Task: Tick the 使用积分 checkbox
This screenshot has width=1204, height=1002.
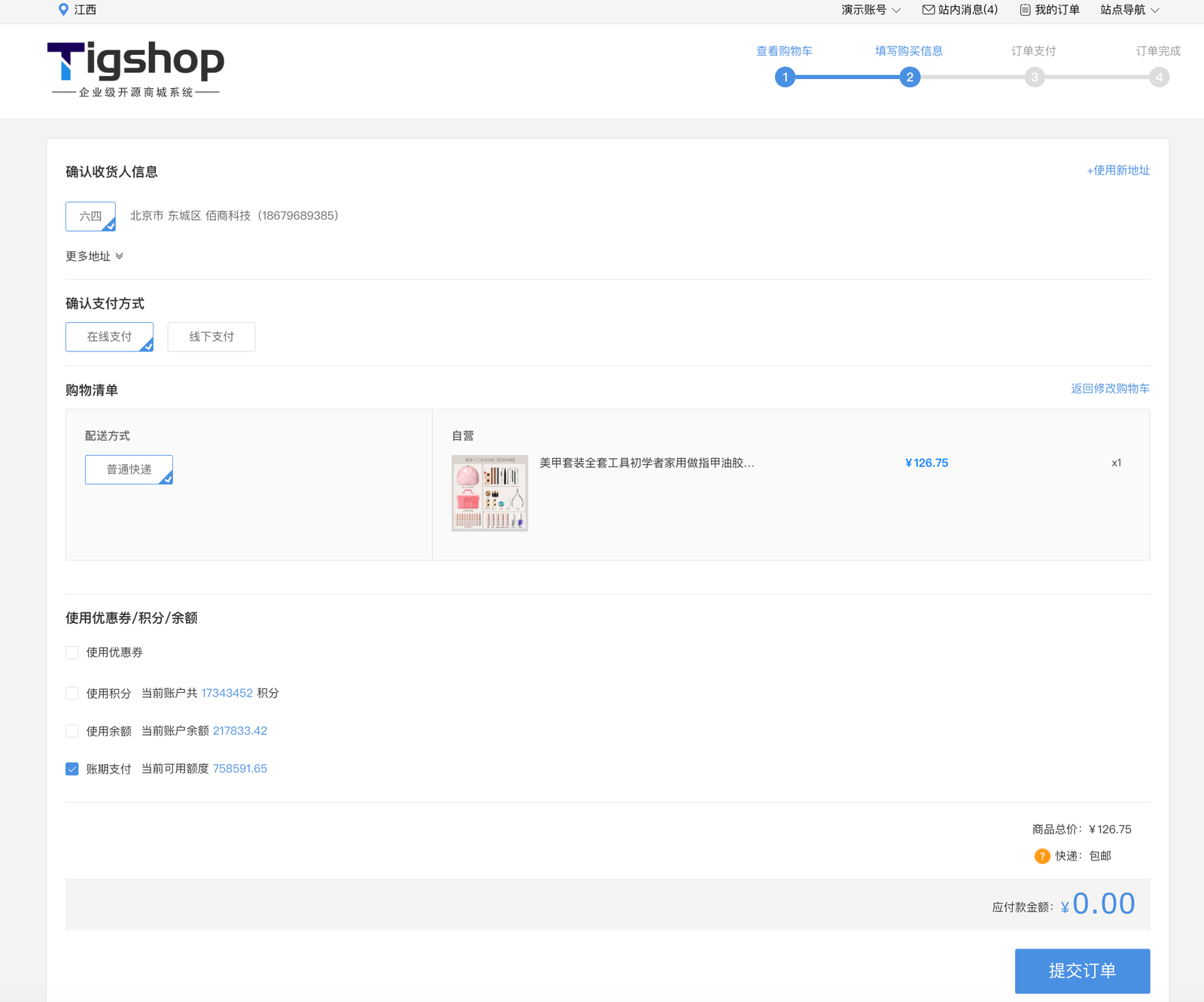Action: pyautogui.click(x=72, y=694)
